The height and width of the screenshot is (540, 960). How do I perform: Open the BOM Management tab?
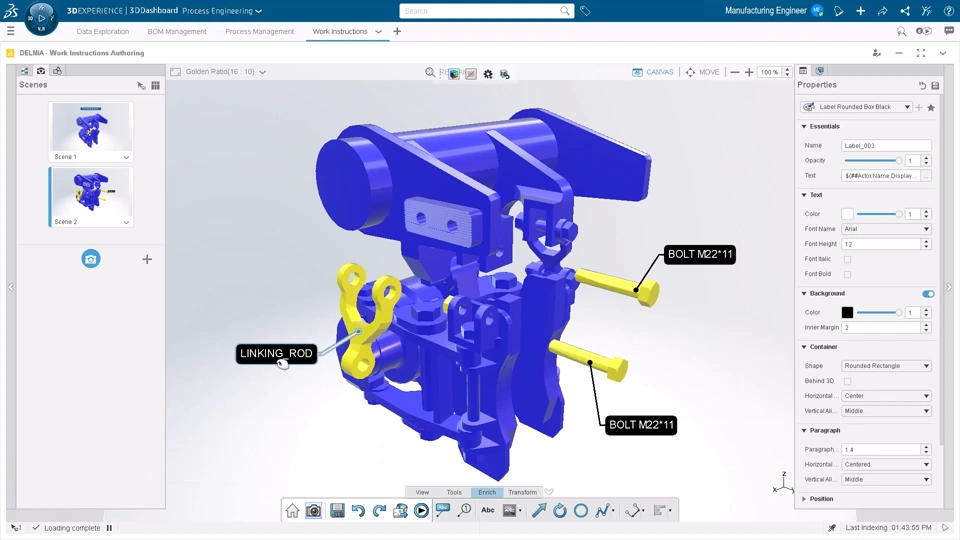177,32
